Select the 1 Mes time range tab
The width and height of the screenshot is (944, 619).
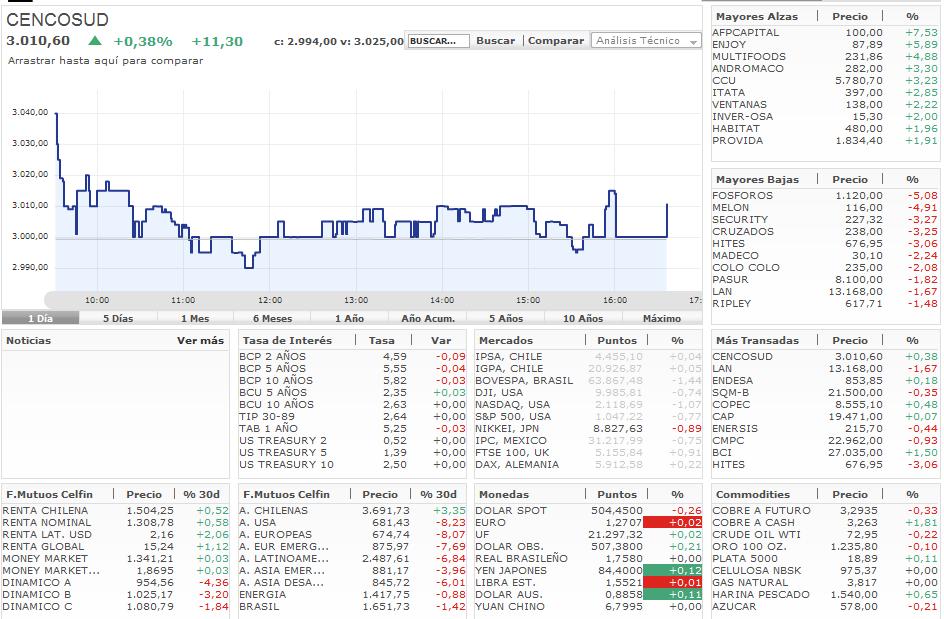coord(195,318)
